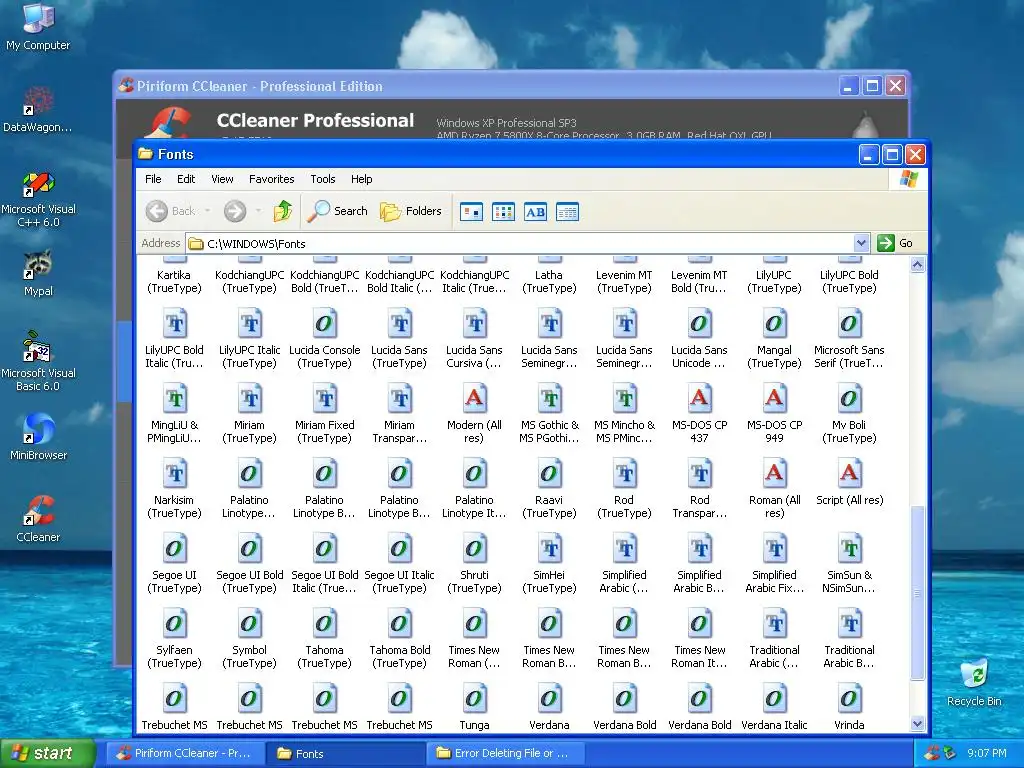Select the Microsoft Visual Basic 6.0 shortcut
Screen dimensions: 1024x768
pos(38,361)
